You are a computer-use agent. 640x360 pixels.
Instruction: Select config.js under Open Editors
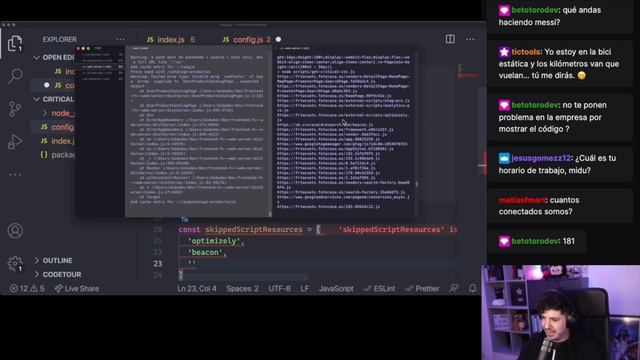coord(60,85)
